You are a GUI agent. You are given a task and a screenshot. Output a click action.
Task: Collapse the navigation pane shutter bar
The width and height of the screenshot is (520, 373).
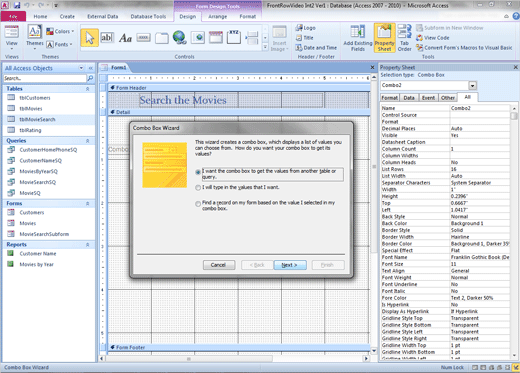click(91, 68)
